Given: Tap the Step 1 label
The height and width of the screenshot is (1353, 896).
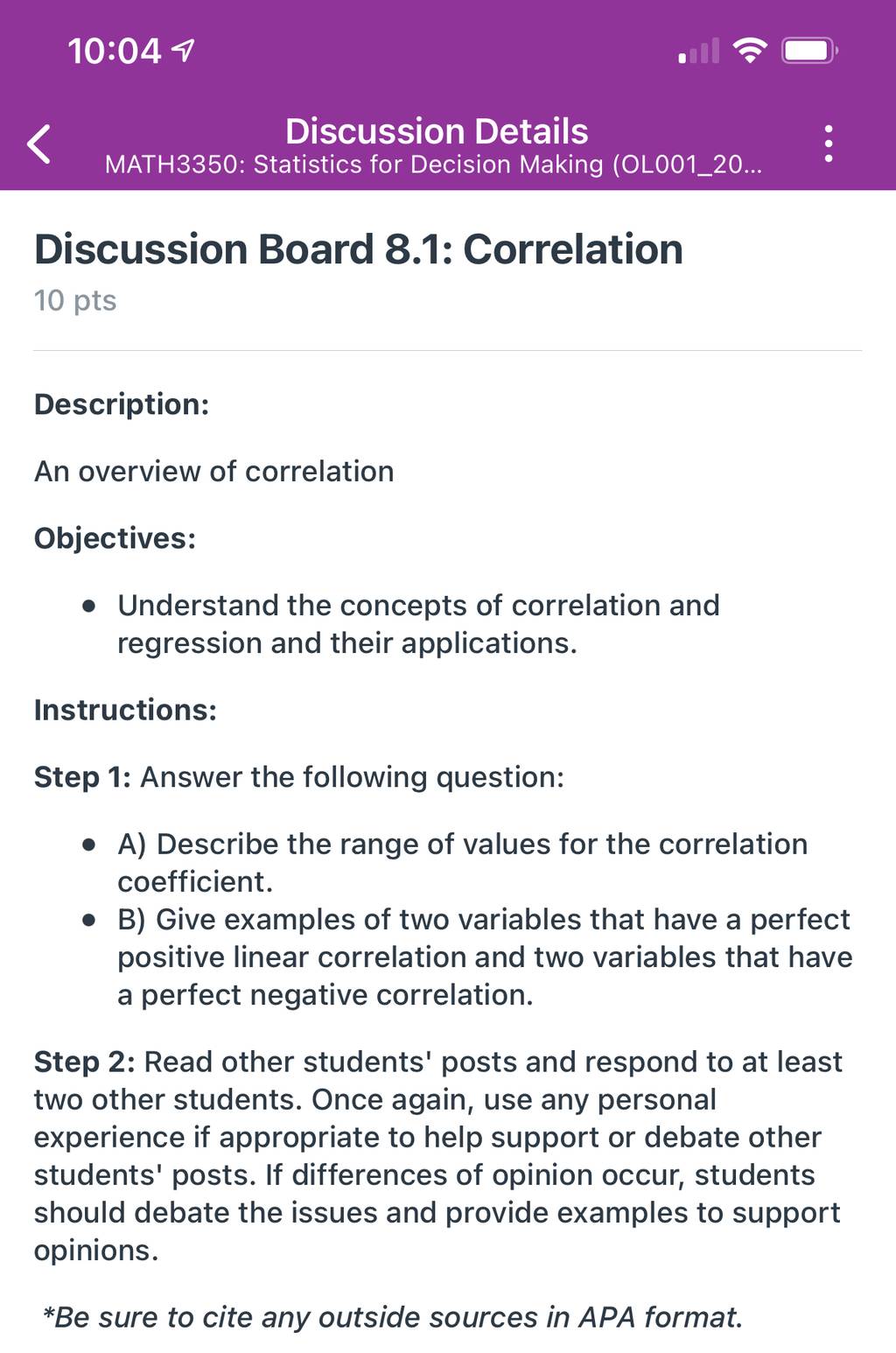Looking at the screenshot, I should coord(82,777).
